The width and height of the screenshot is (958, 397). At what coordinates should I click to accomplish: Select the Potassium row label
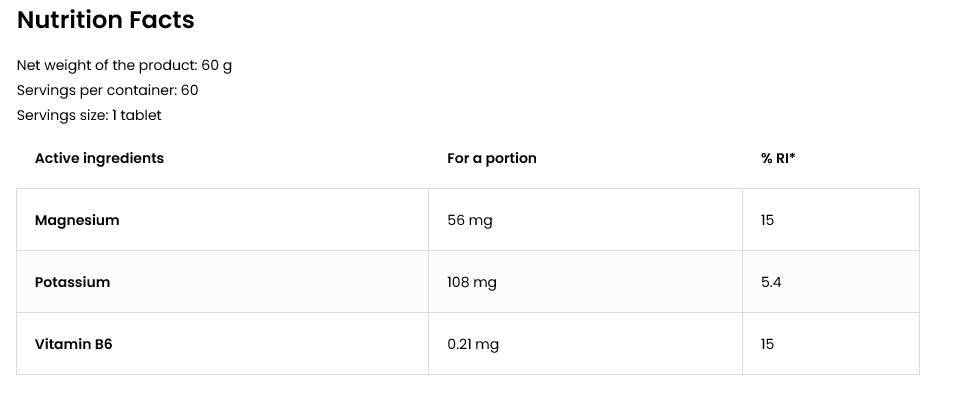pyautogui.click(x=72, y=282)
